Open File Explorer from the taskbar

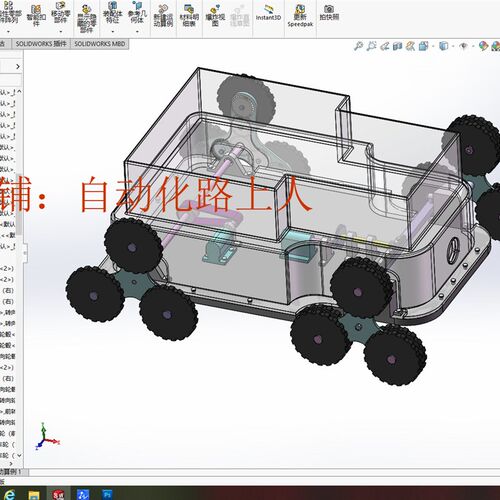(34, 494)
